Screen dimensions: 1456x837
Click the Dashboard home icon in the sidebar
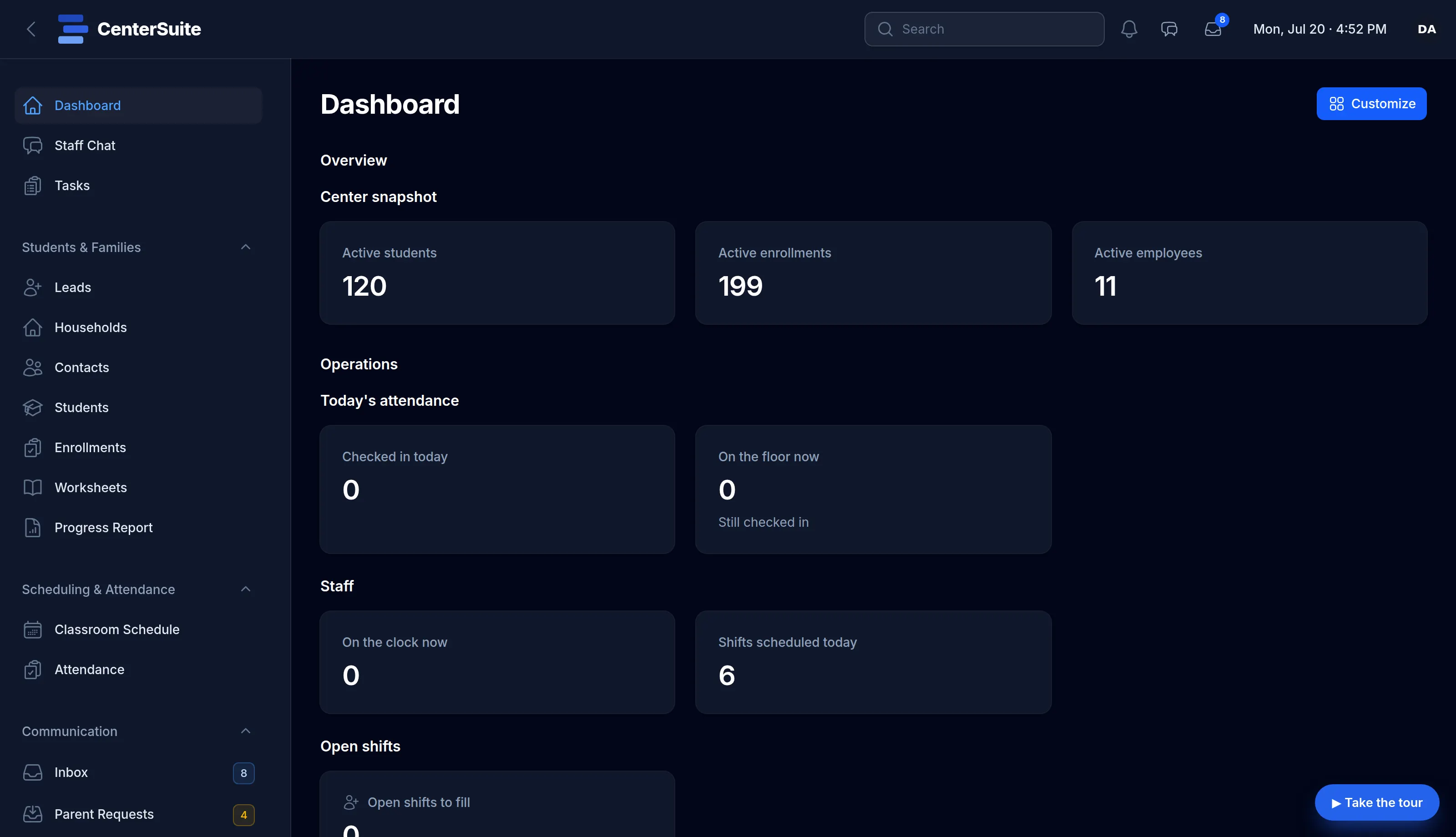click(33, 106)
